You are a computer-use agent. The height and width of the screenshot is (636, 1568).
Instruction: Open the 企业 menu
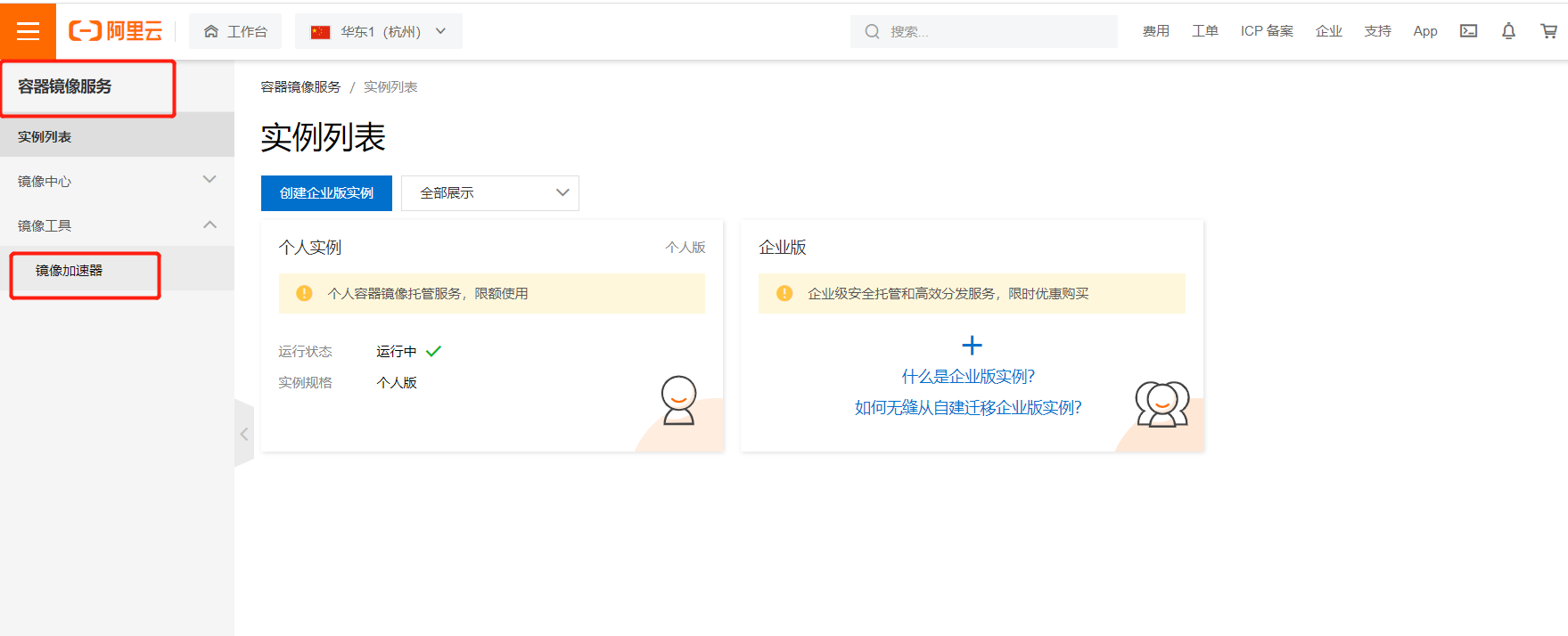tap(1328, 31)
